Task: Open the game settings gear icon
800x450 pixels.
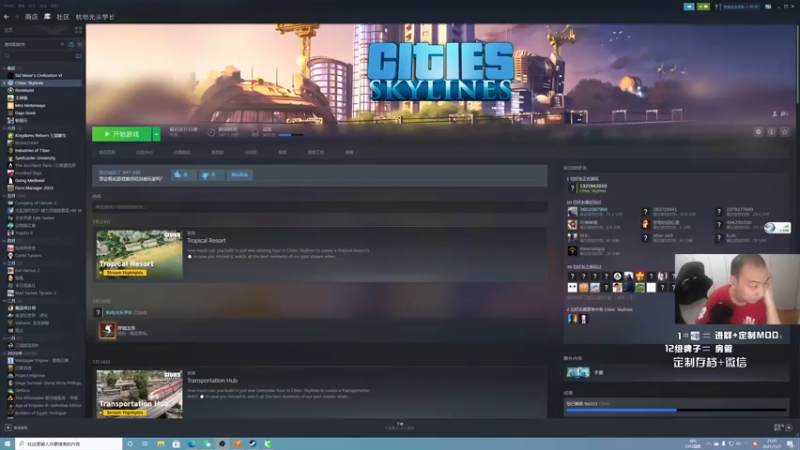Action: pos(758,132)
